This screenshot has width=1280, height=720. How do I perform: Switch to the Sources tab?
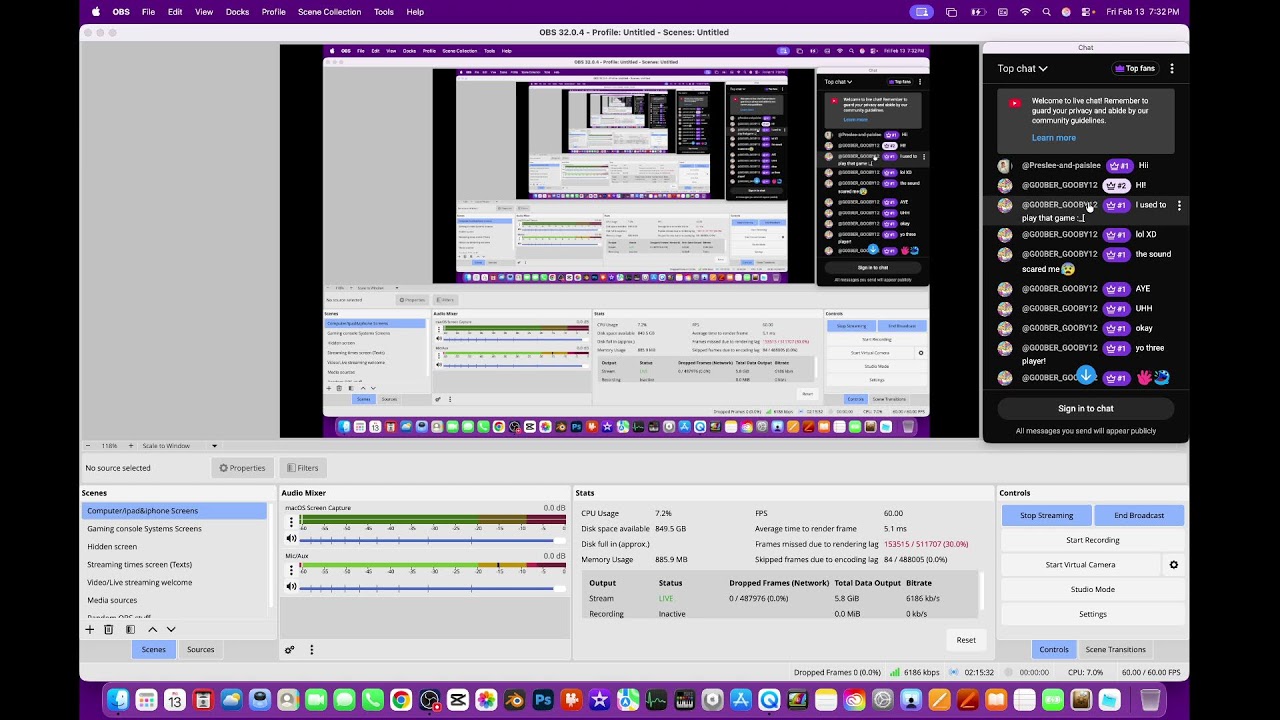click(x=200, y=650)
